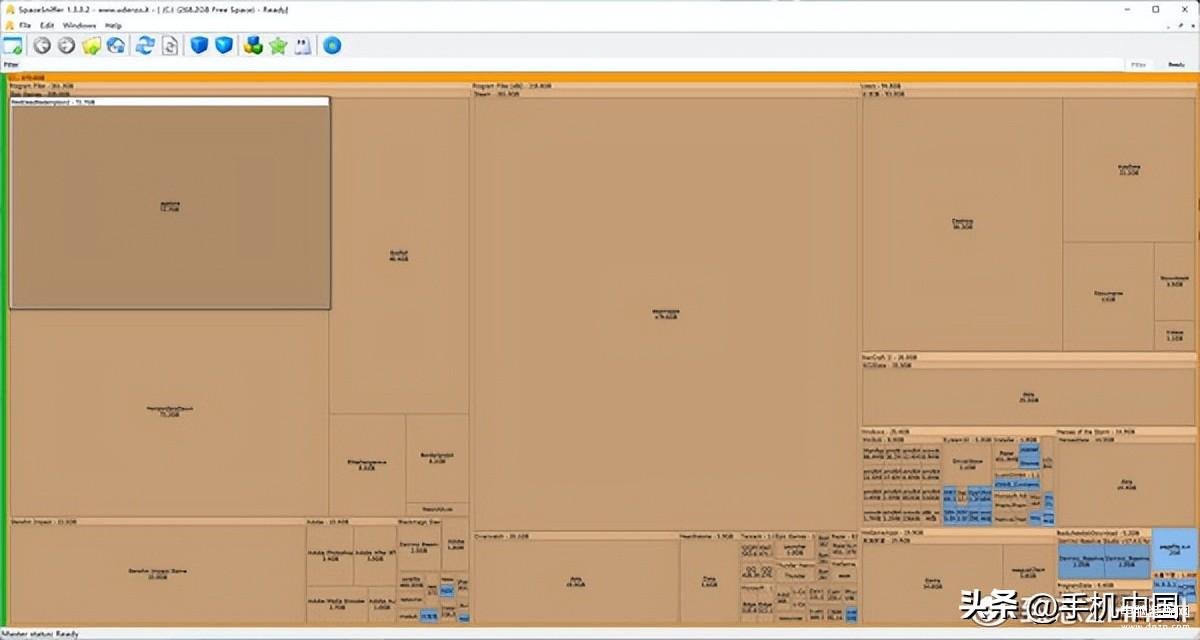Click the green star tag icon
1200x640 pixels.
(278, 45)
